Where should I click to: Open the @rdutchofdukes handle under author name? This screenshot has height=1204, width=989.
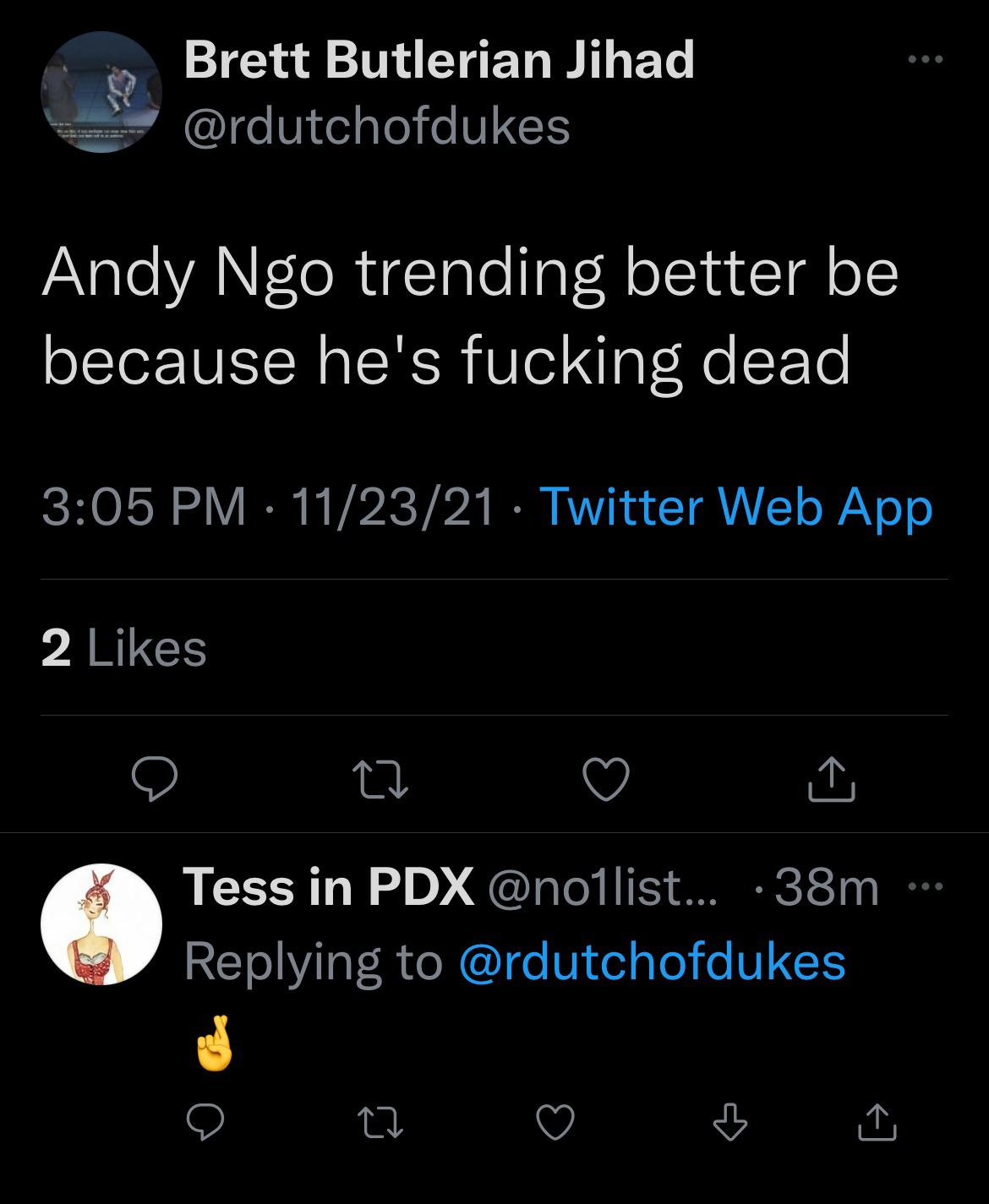tap(377, 127)
